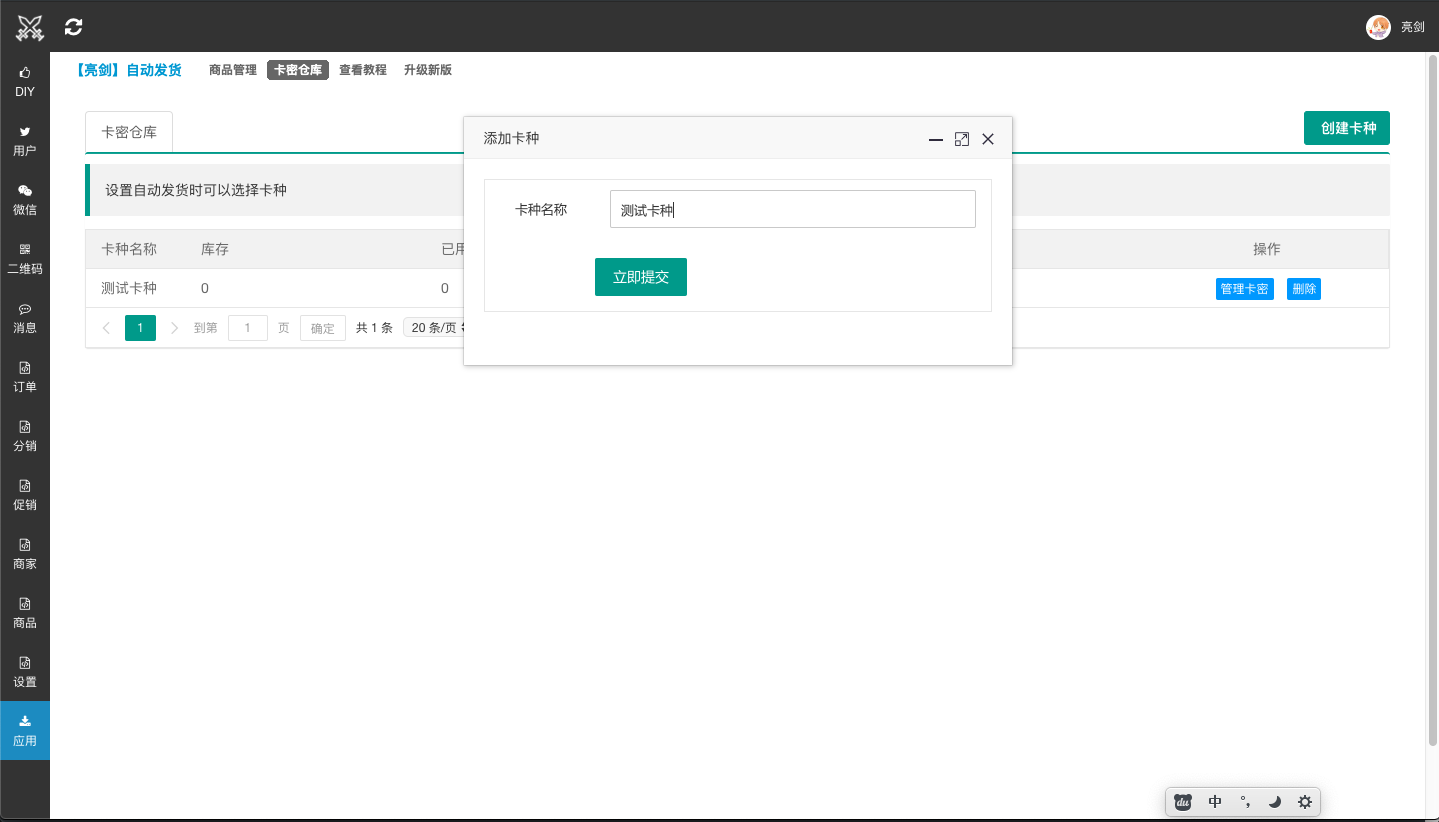
Task: Select page 1 in pagination
Action: click(140, 328)
